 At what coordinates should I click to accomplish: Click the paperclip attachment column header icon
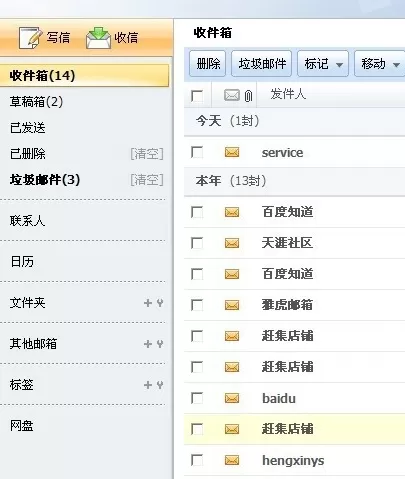coord(248,96)
